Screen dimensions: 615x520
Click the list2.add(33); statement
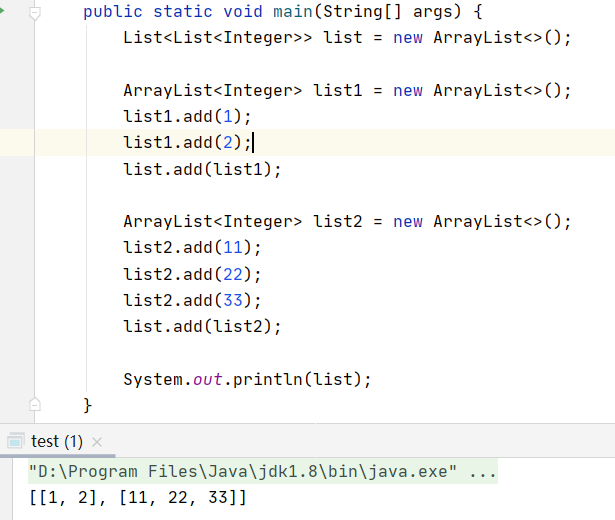tap(192, 300)
